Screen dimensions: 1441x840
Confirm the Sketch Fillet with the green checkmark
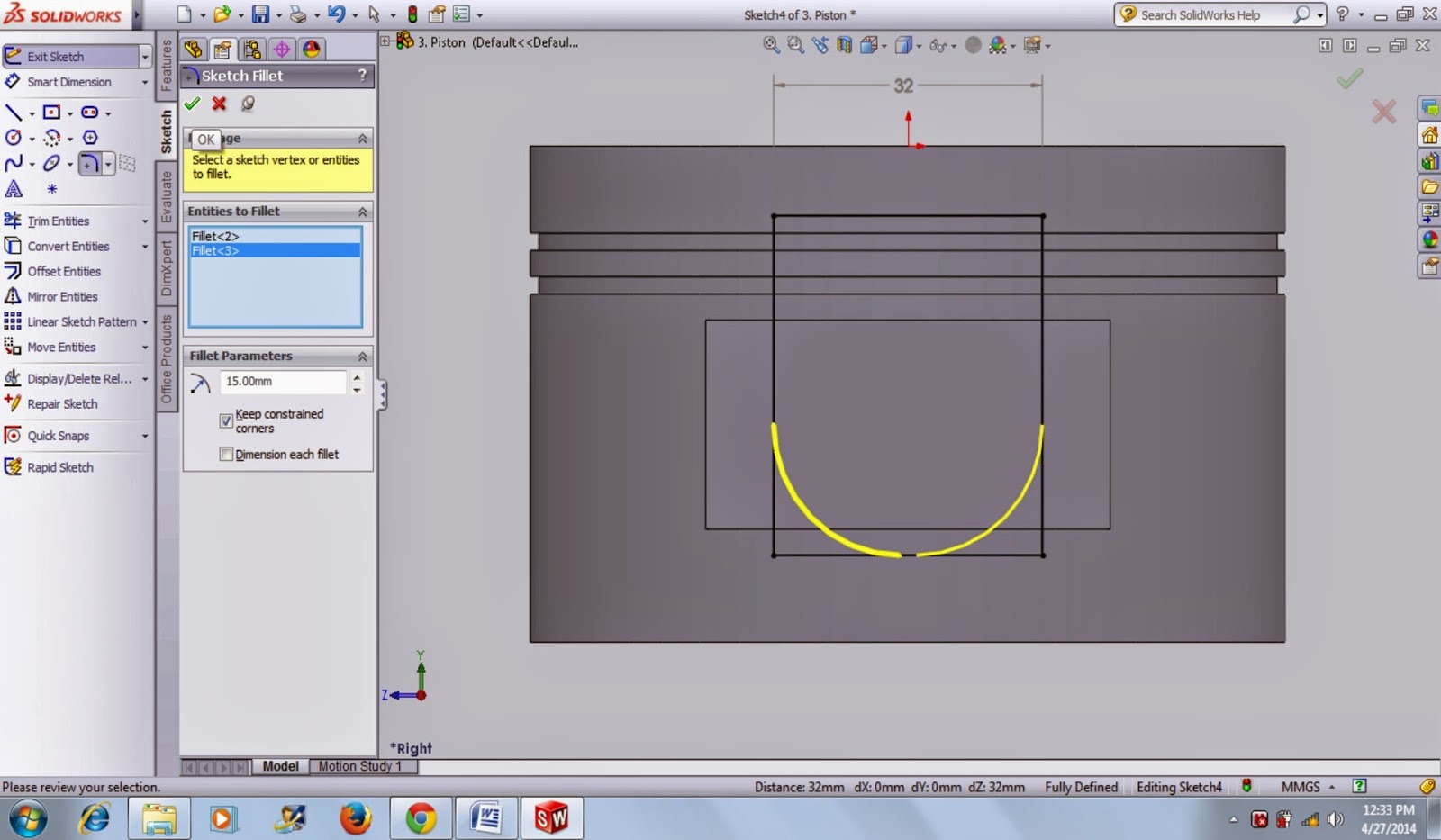tap(192, 103)
